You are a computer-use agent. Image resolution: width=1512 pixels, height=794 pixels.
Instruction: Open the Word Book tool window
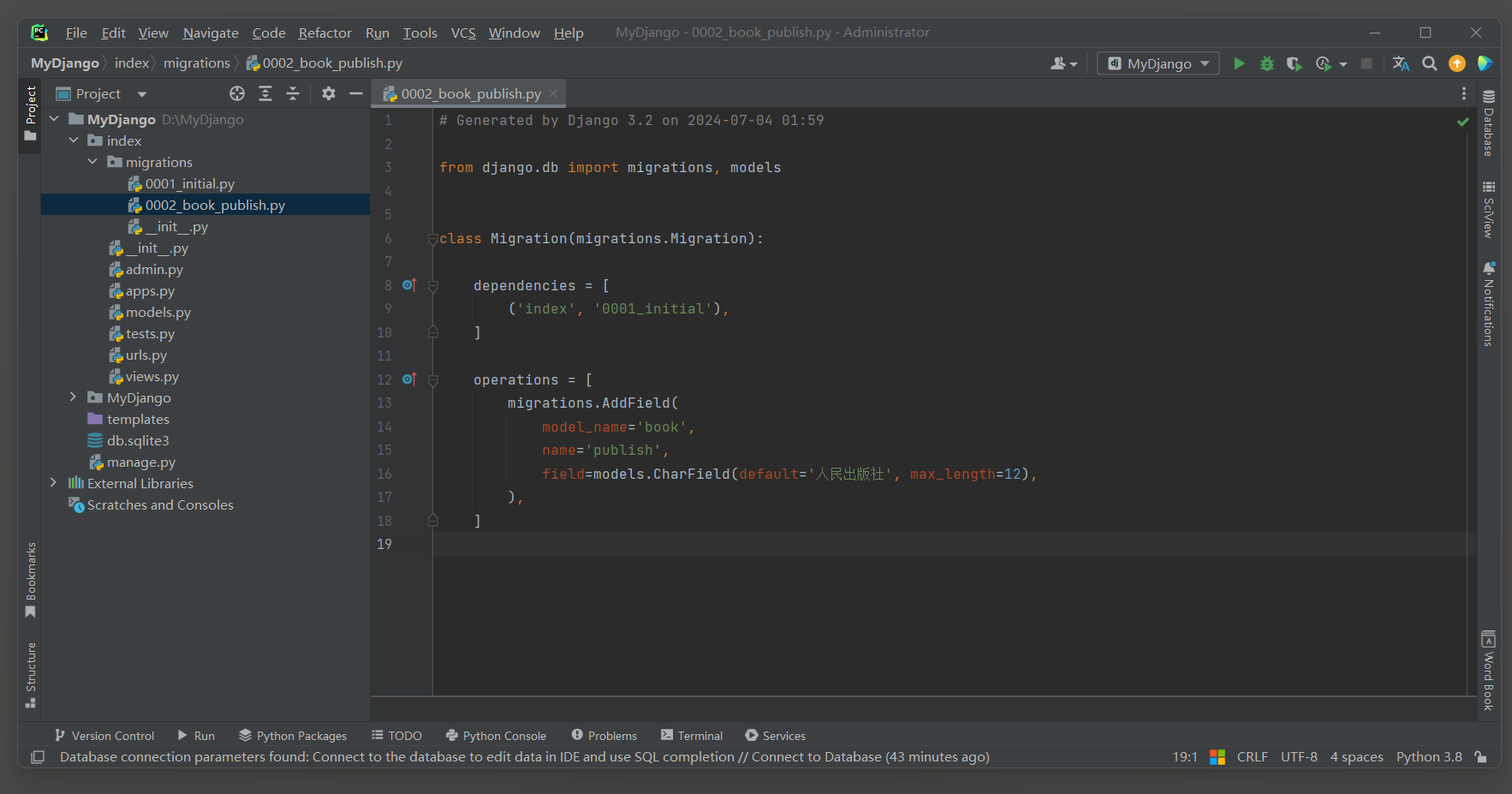coord(1489,672)
